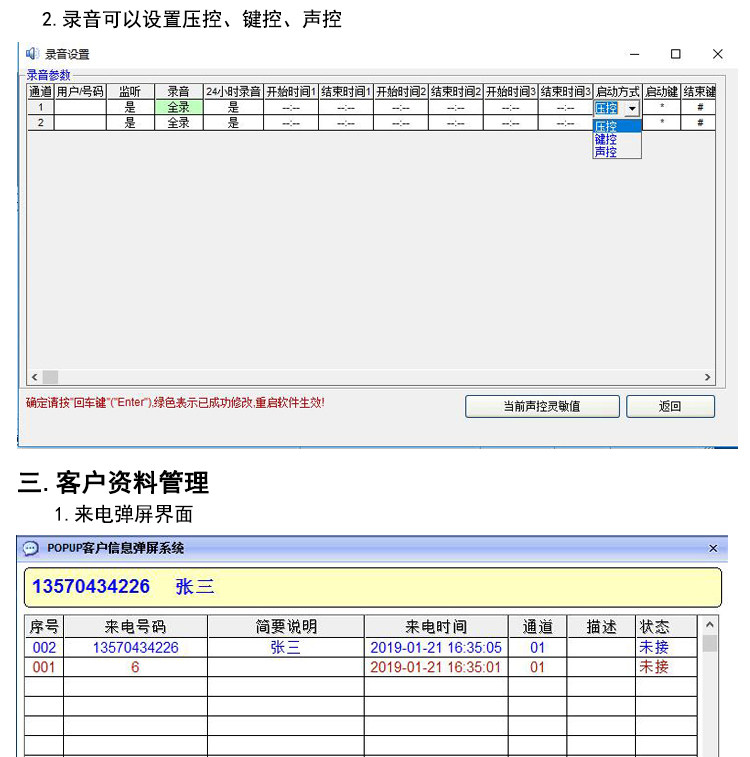750x757 pixels.
Task: Click the 启动键 * cell in channel 1
Action: tap(661, 107)
